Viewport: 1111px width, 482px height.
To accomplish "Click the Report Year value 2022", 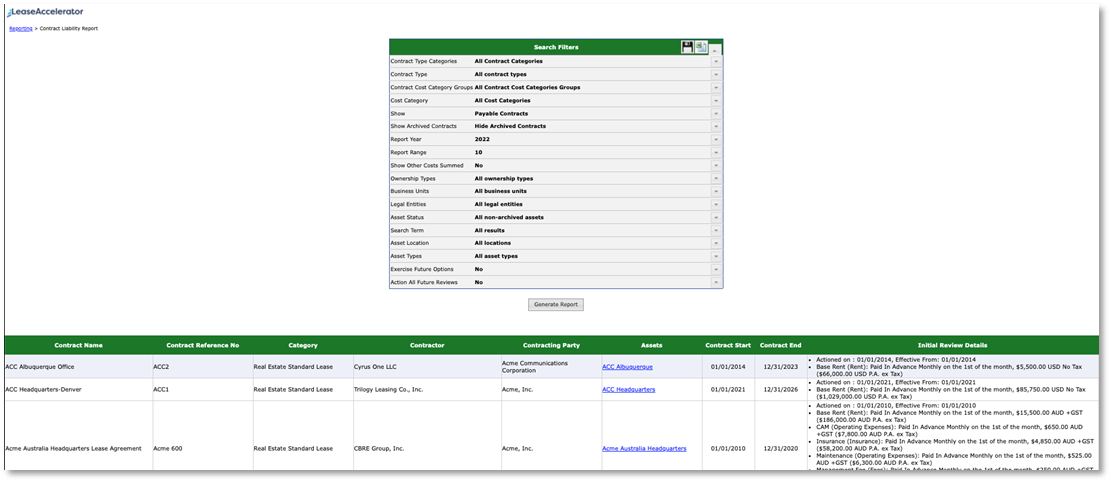I will tap(483, 139).
